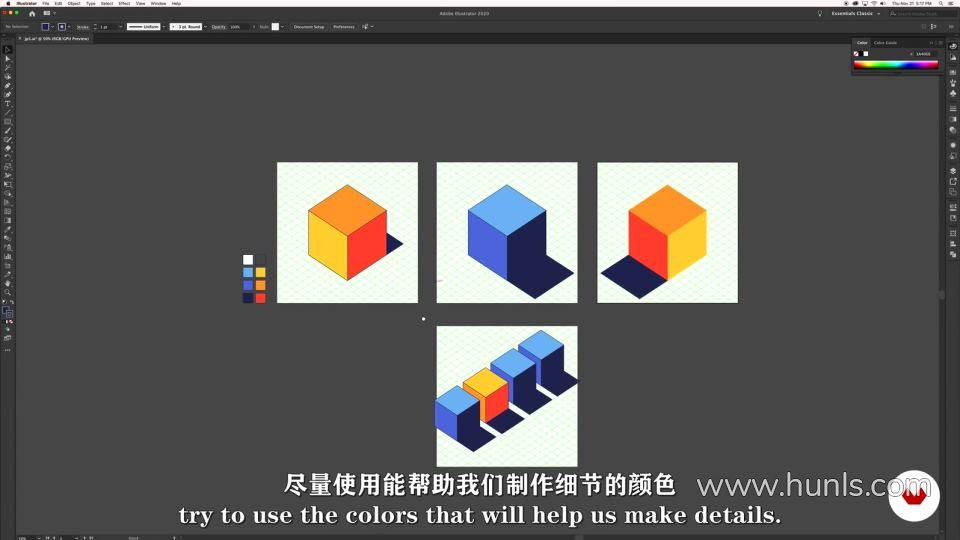The height and width of the screenshot is (540, 960).
Task: Open stroke weight dropdown
Action: pyautogui.click(x=121, y=27)
